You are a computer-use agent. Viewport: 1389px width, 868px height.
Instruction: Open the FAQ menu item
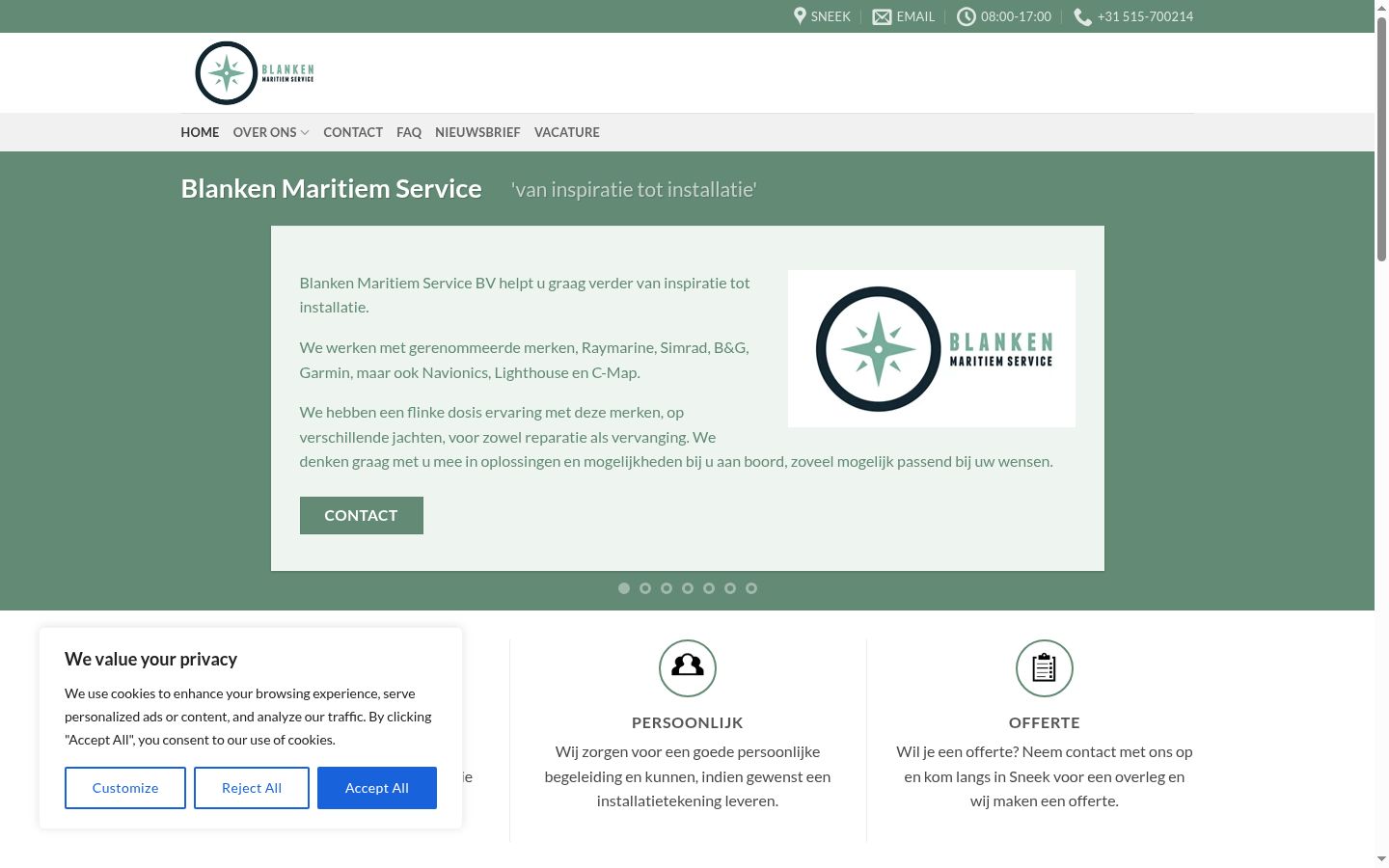(x=409, y=132)
